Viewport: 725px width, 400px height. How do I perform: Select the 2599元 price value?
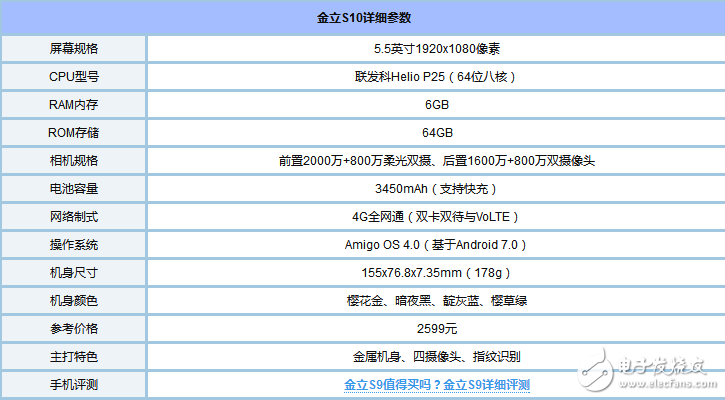click(436, 329)
